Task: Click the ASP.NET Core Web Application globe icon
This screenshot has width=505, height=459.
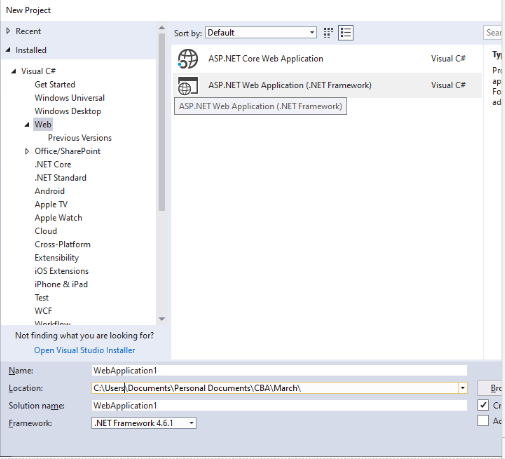Action: [188, 59]
